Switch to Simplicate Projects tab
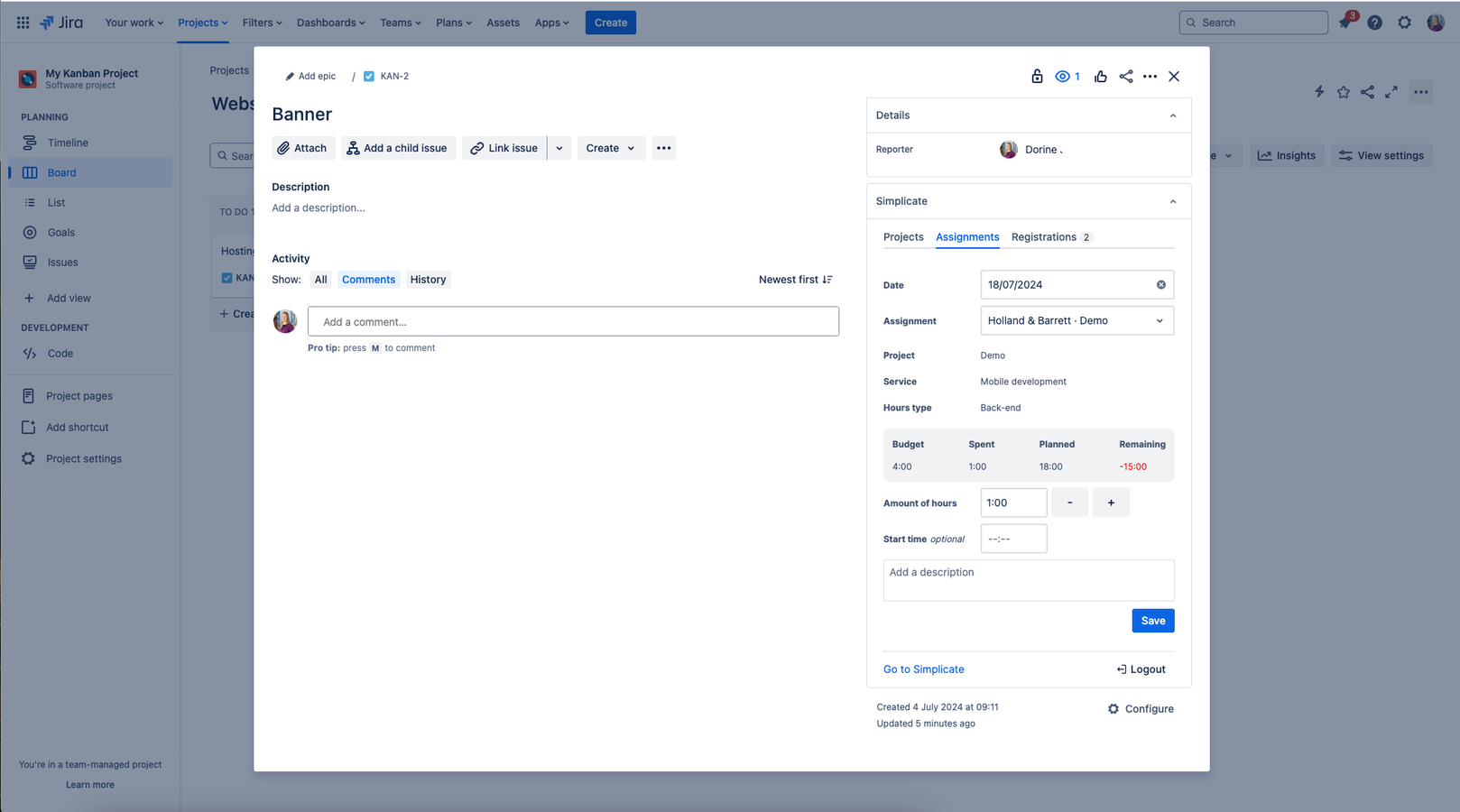Screen dimensions: 1460x812 (x=903, y=237)
